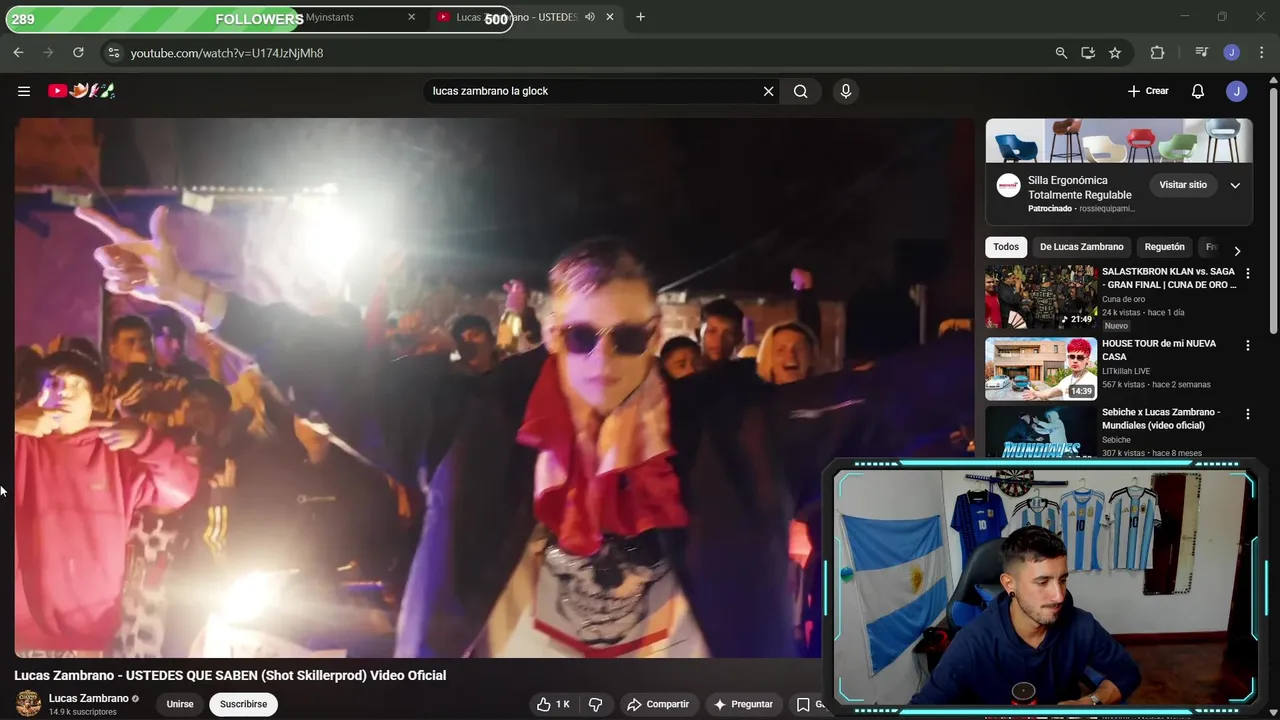1280x720 pixels.
Task: Open Chrome profile avatar in toolbar
Action: pyautogui.click(x=1232, y=53)
